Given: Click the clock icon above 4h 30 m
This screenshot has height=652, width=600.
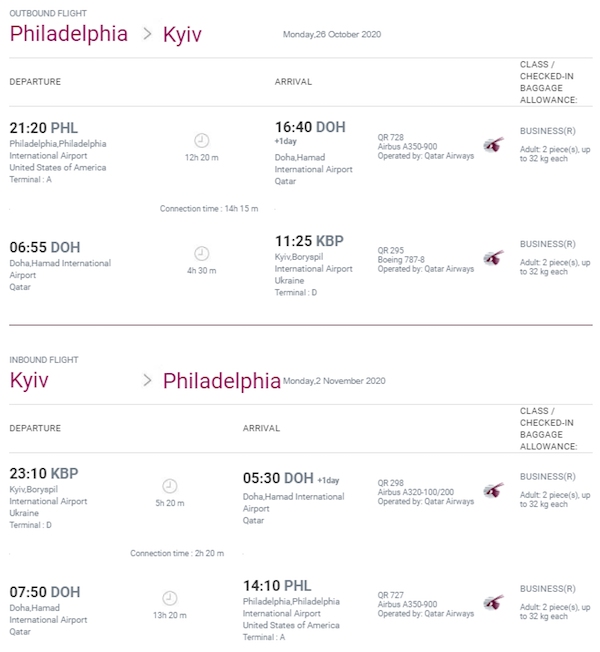Looking at the screenshot, I should click(x=202, y=253).
